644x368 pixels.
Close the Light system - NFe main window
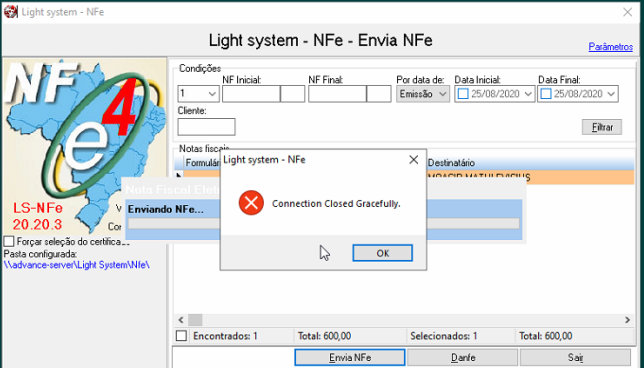click(x=627, y=12)
